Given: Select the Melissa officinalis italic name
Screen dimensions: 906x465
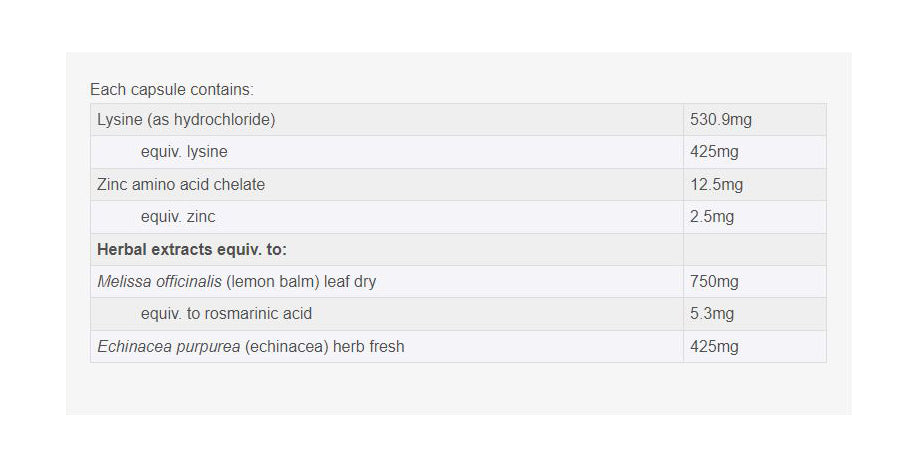Looking at the screenshot, I should (159, 282).
